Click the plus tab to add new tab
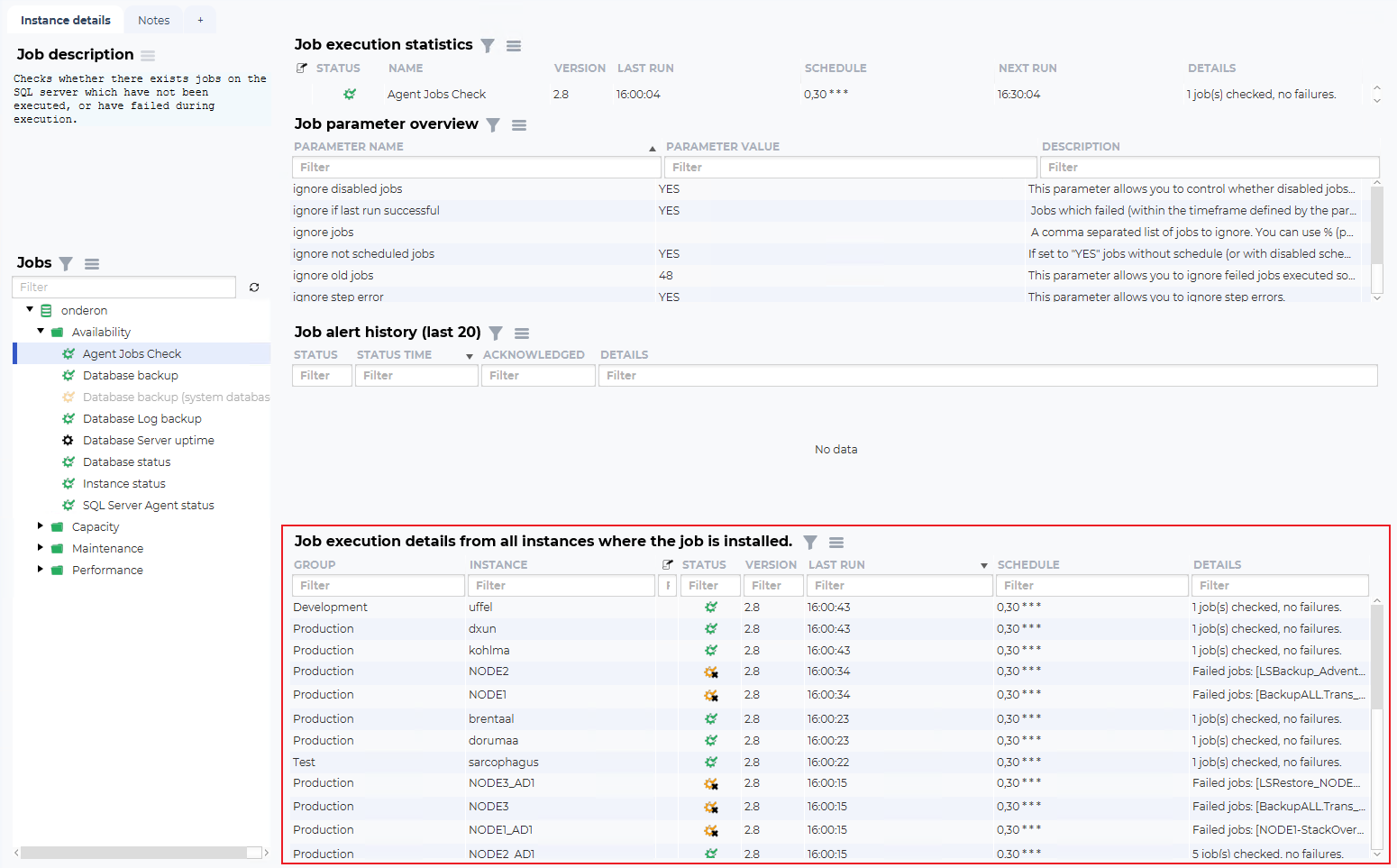1397x868 pixels. [x=200, y=20]
